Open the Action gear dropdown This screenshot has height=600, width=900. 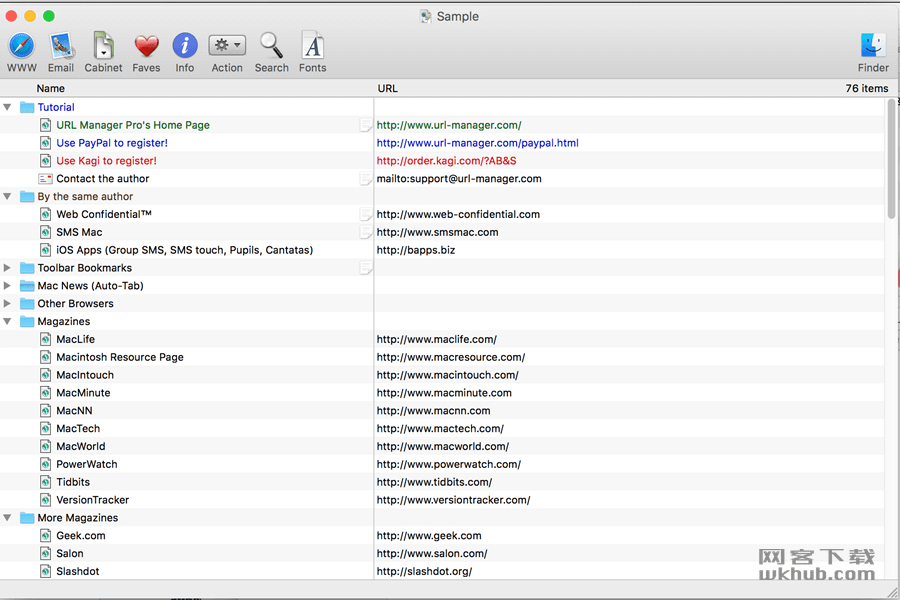point(227,45)
